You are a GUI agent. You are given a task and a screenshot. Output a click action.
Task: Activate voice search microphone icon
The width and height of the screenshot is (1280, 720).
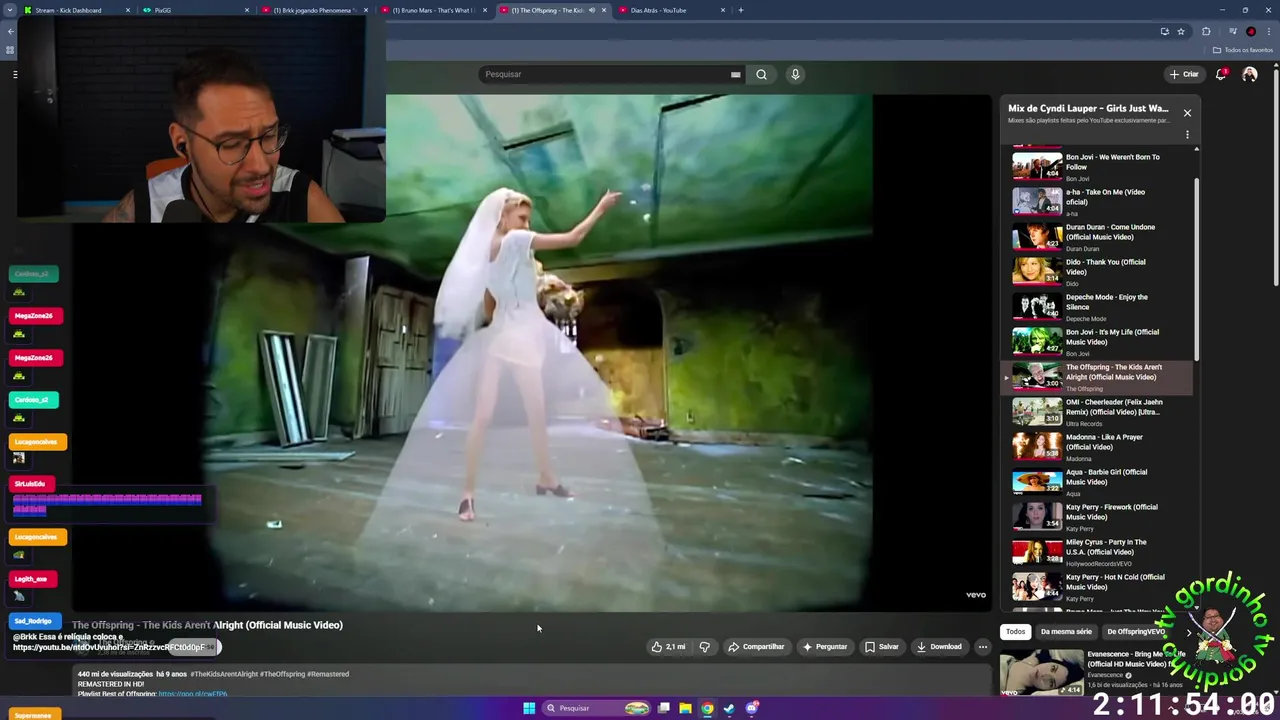(x=795, y=74)
